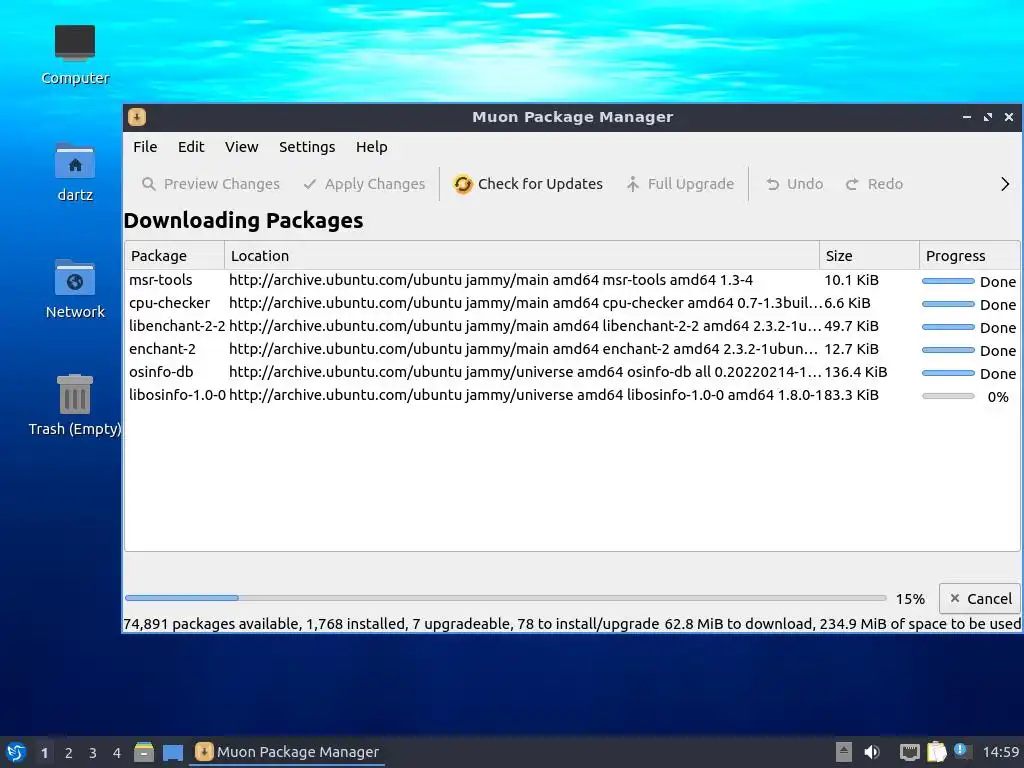This screenshot has height=768, width=1024.
Task: Open the file manager from the taskbar
Action: pyautogui.click(x=144, y=752)
